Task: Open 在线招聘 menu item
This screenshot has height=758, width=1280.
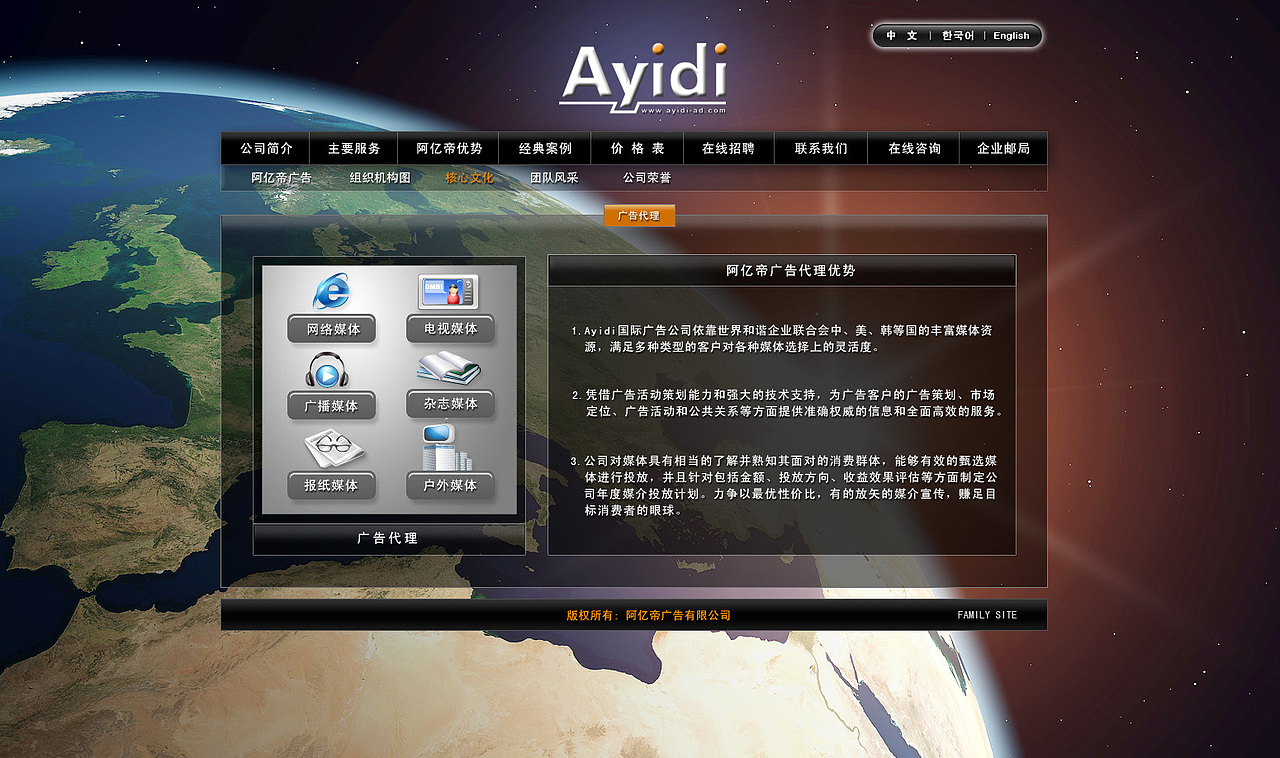Action: pyautogui.click(x=728, y=148)
